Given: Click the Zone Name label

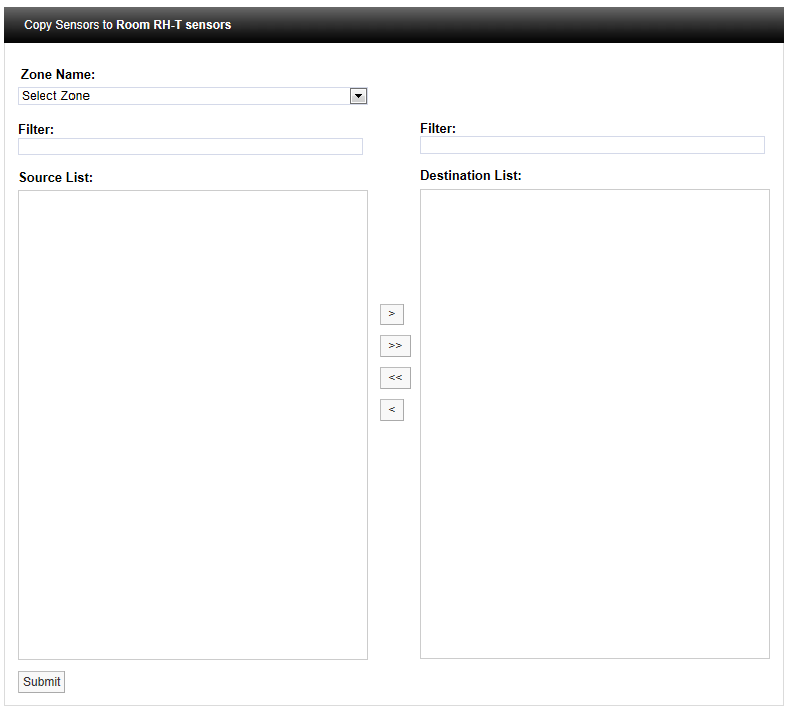Looking at the screenshot, I should point(58,75).
